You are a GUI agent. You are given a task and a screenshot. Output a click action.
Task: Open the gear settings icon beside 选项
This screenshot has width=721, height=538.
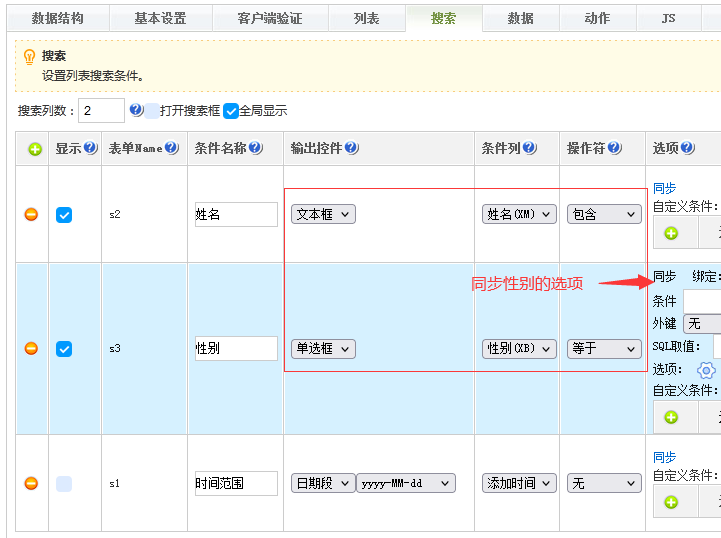[706, 370]
